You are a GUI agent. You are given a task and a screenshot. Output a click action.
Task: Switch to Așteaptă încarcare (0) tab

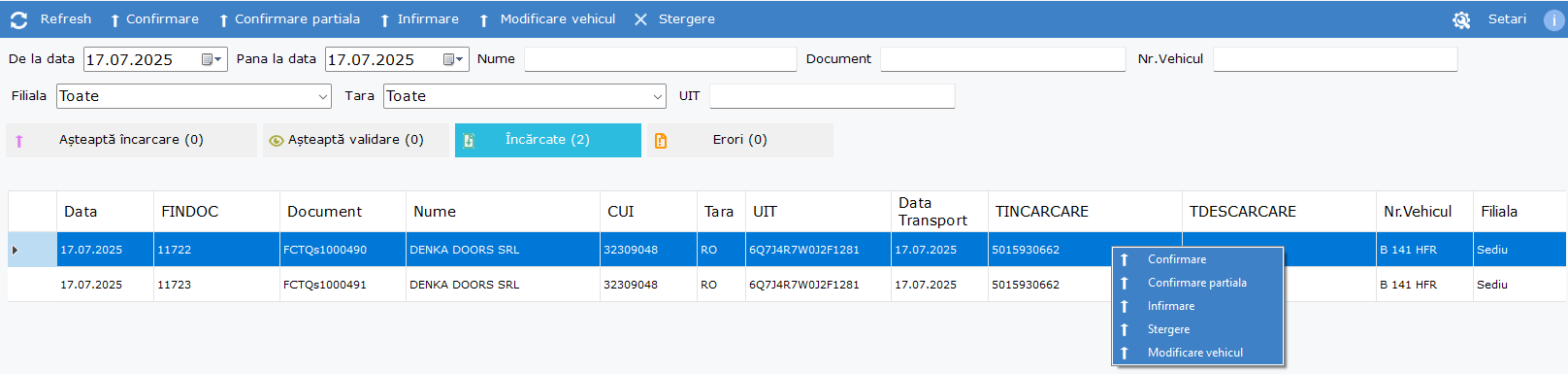click(x=132, y=140)
